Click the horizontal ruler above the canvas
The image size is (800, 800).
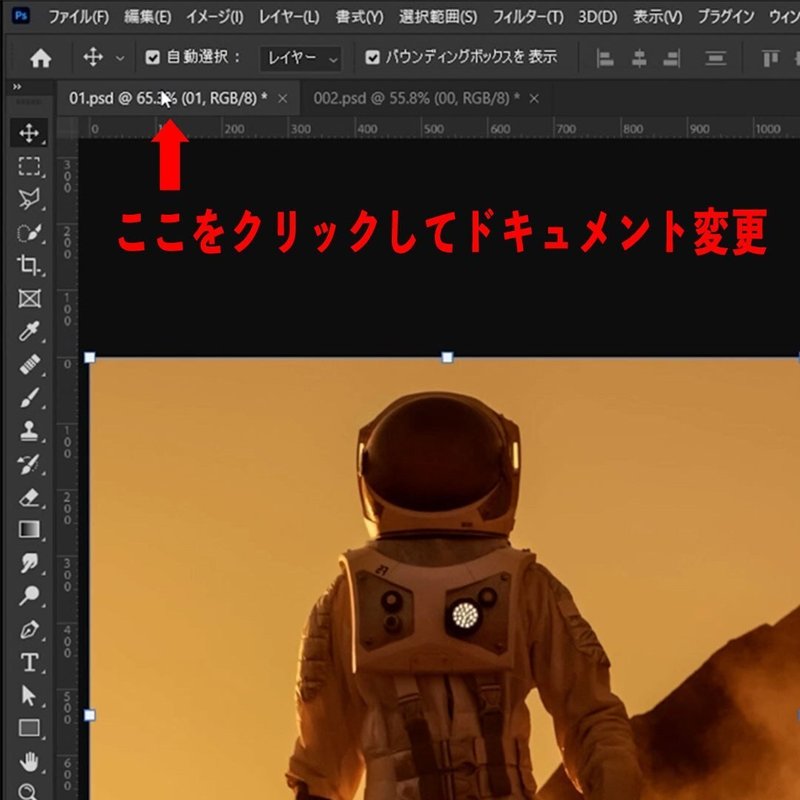(x=439, y=128)
